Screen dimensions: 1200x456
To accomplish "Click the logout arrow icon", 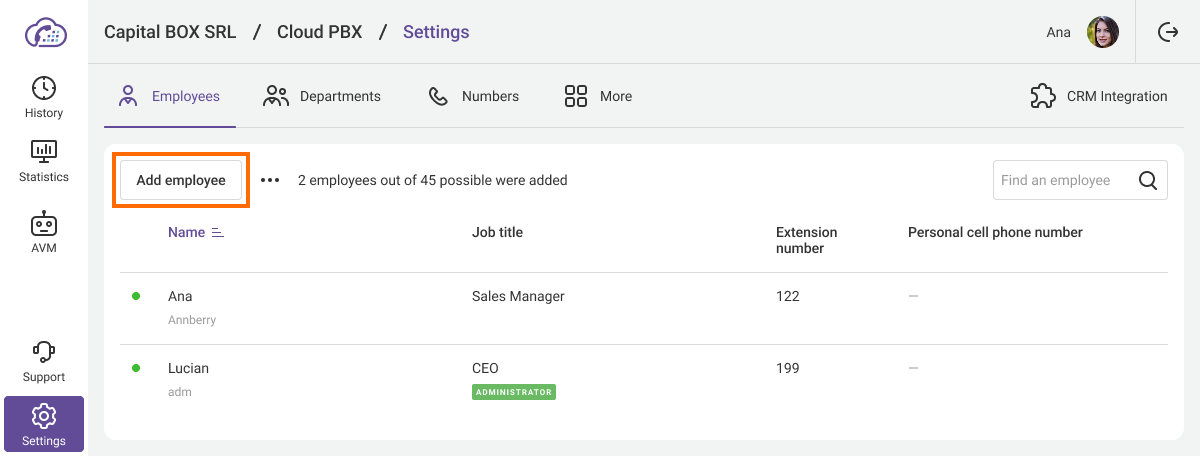I will [1167, 32].
